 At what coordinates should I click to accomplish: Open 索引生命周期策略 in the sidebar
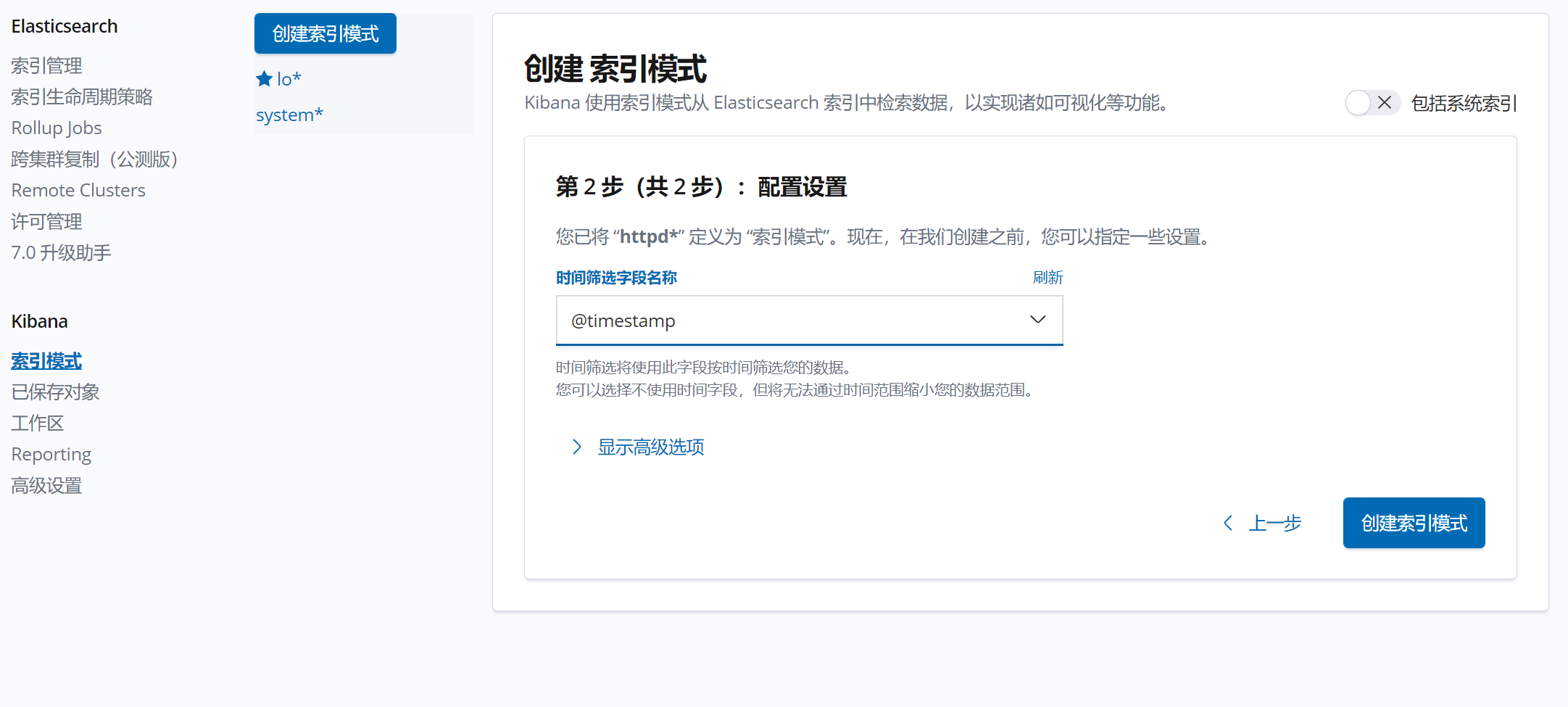click(82, 97)
